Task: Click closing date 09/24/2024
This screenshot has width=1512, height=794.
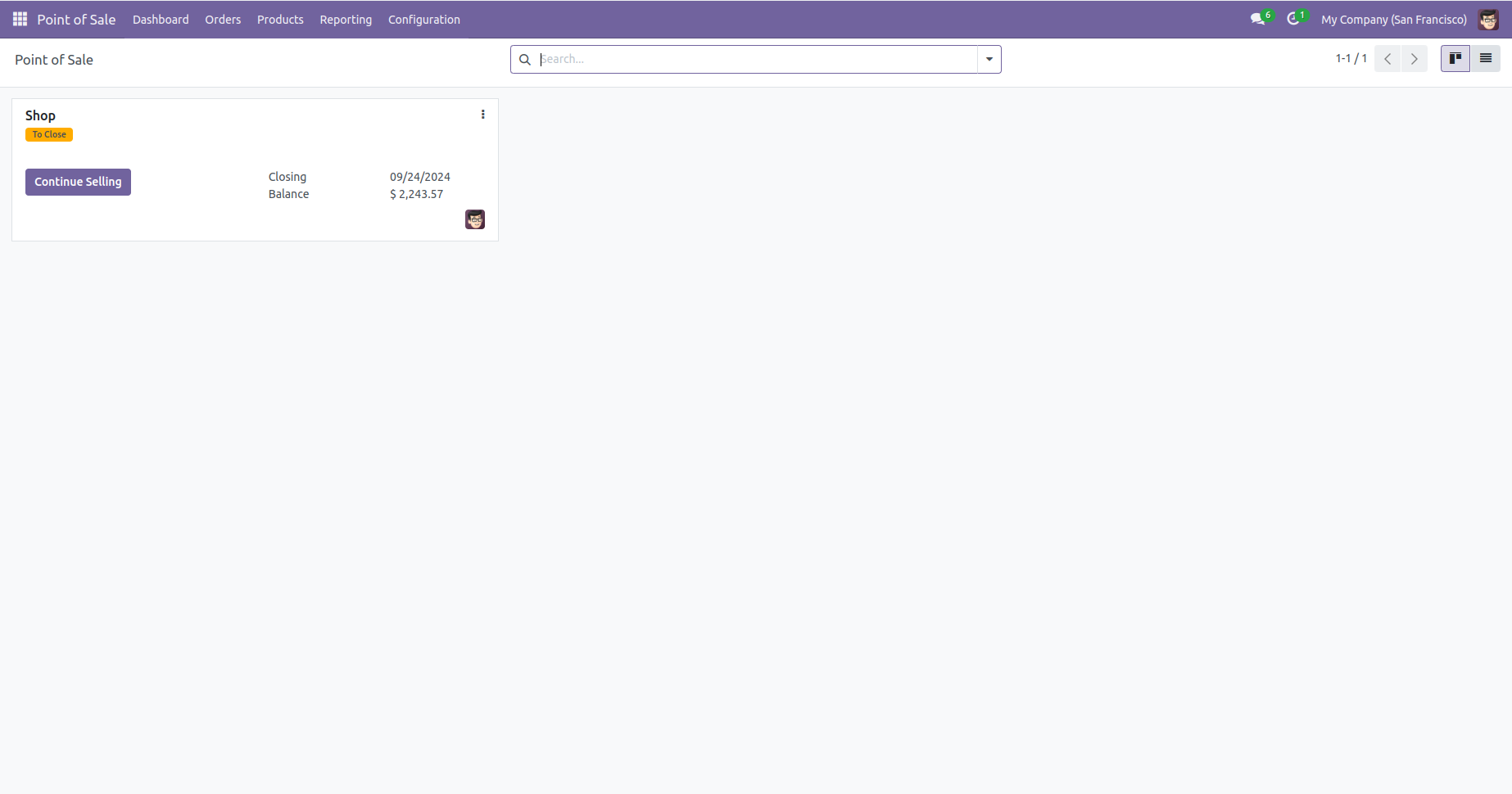Action: coord(420,177)
